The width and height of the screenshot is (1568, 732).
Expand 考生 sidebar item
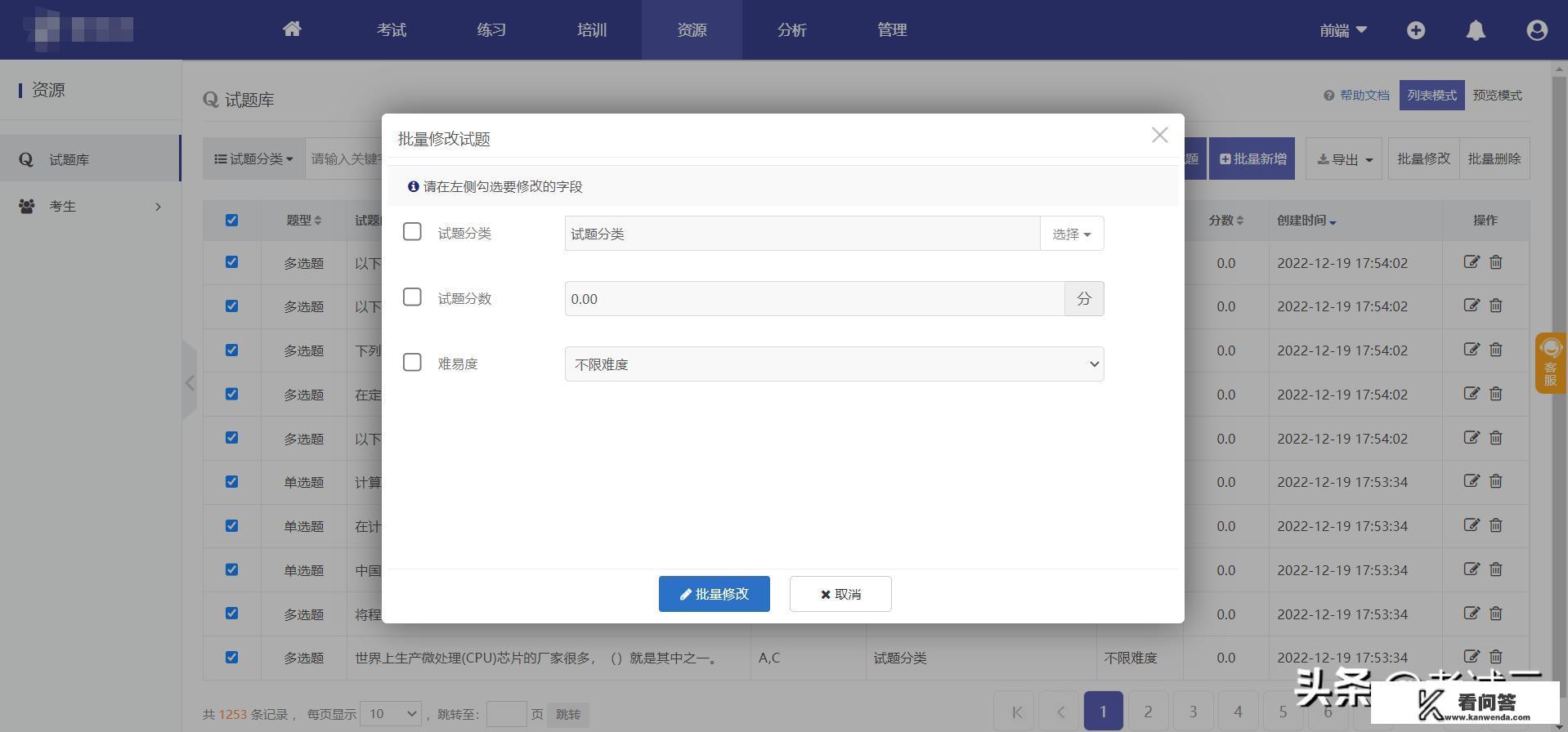pos(90,206)
